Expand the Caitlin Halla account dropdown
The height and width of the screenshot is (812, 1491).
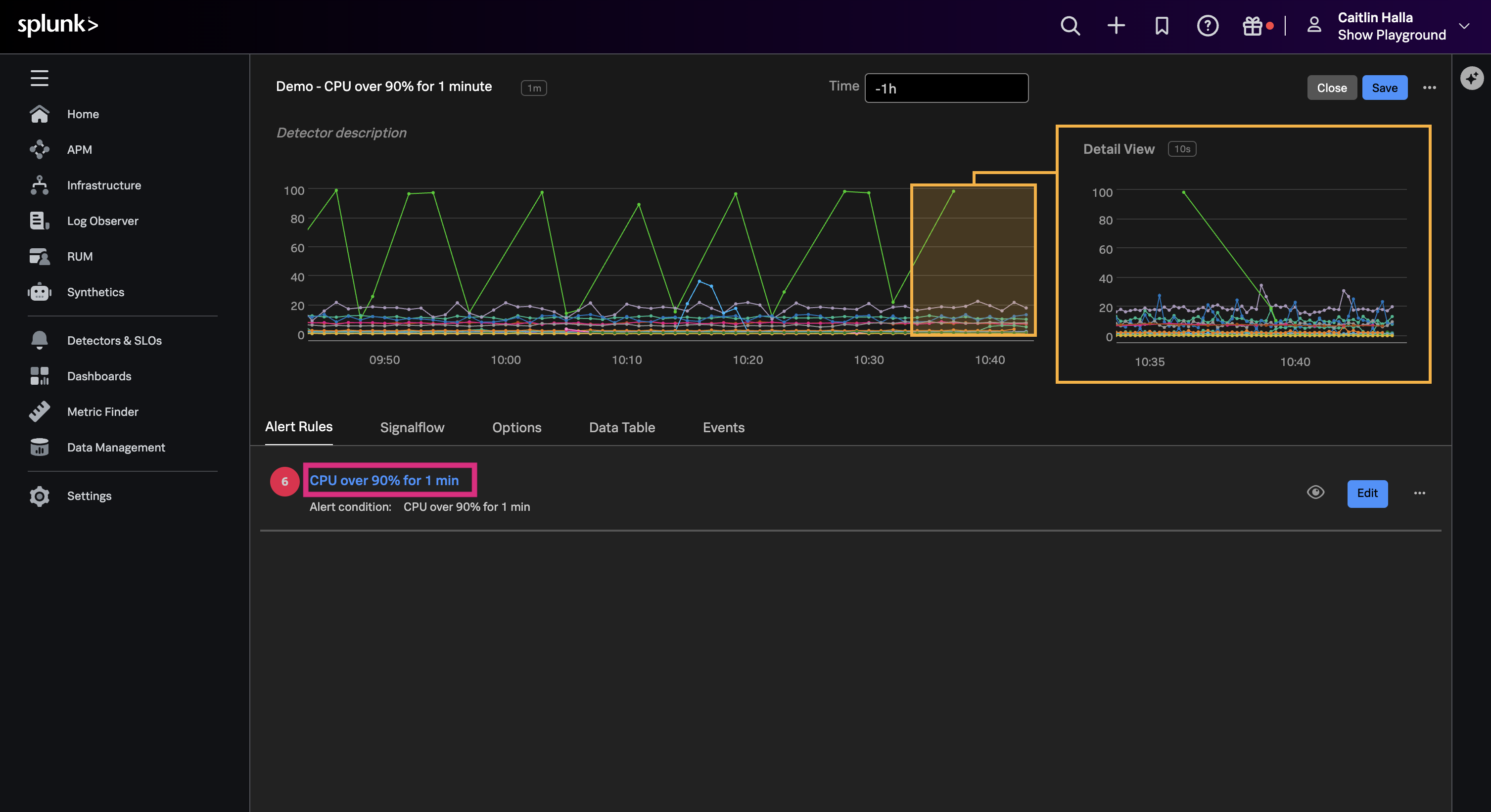tap(1464, 27)
